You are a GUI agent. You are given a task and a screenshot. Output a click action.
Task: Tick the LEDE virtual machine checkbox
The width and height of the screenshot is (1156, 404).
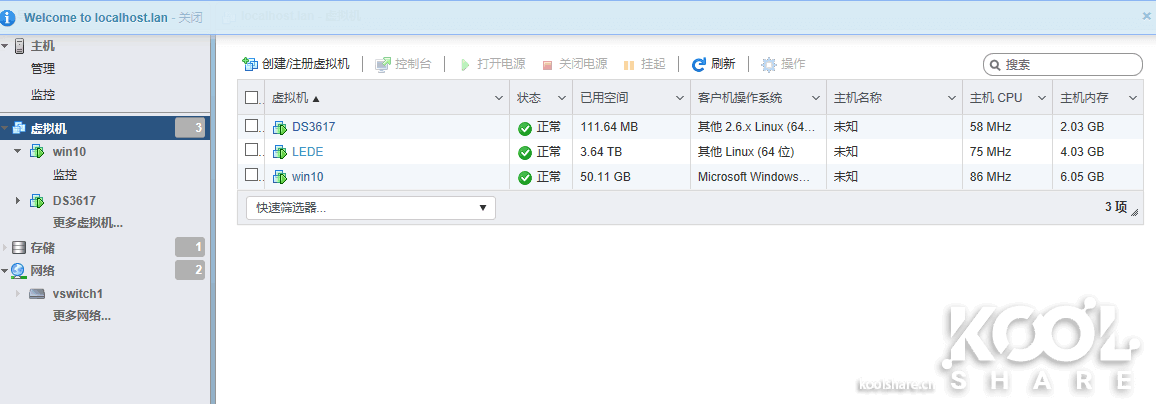coord(252,151)
